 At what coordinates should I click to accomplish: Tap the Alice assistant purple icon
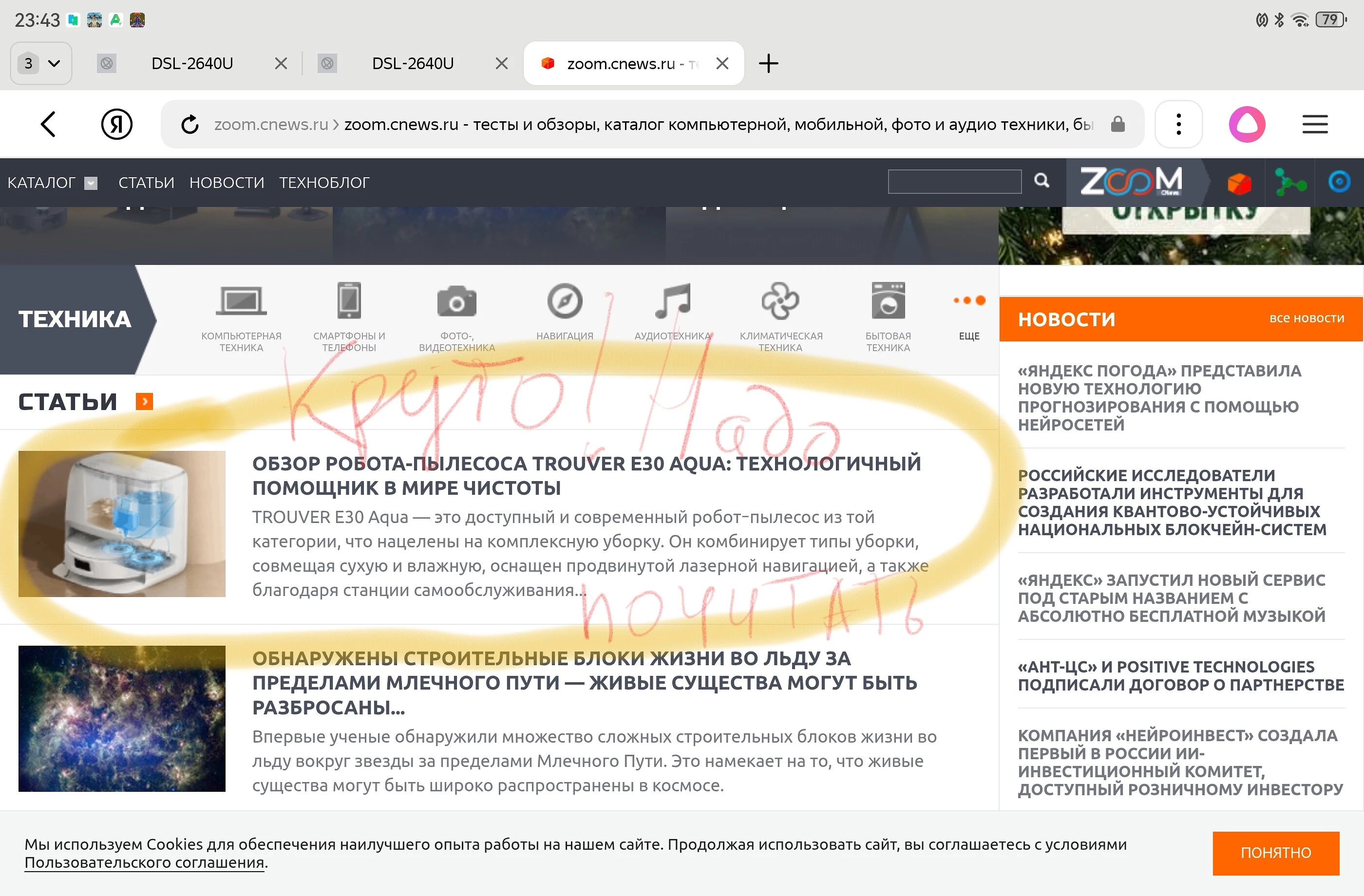(1247, 124)
